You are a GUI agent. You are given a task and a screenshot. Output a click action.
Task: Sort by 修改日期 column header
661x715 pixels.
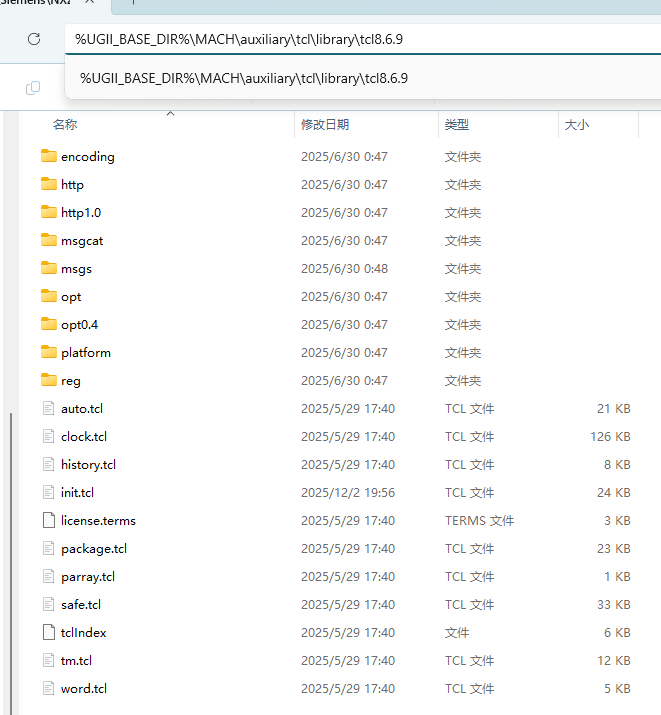point(325,124)
